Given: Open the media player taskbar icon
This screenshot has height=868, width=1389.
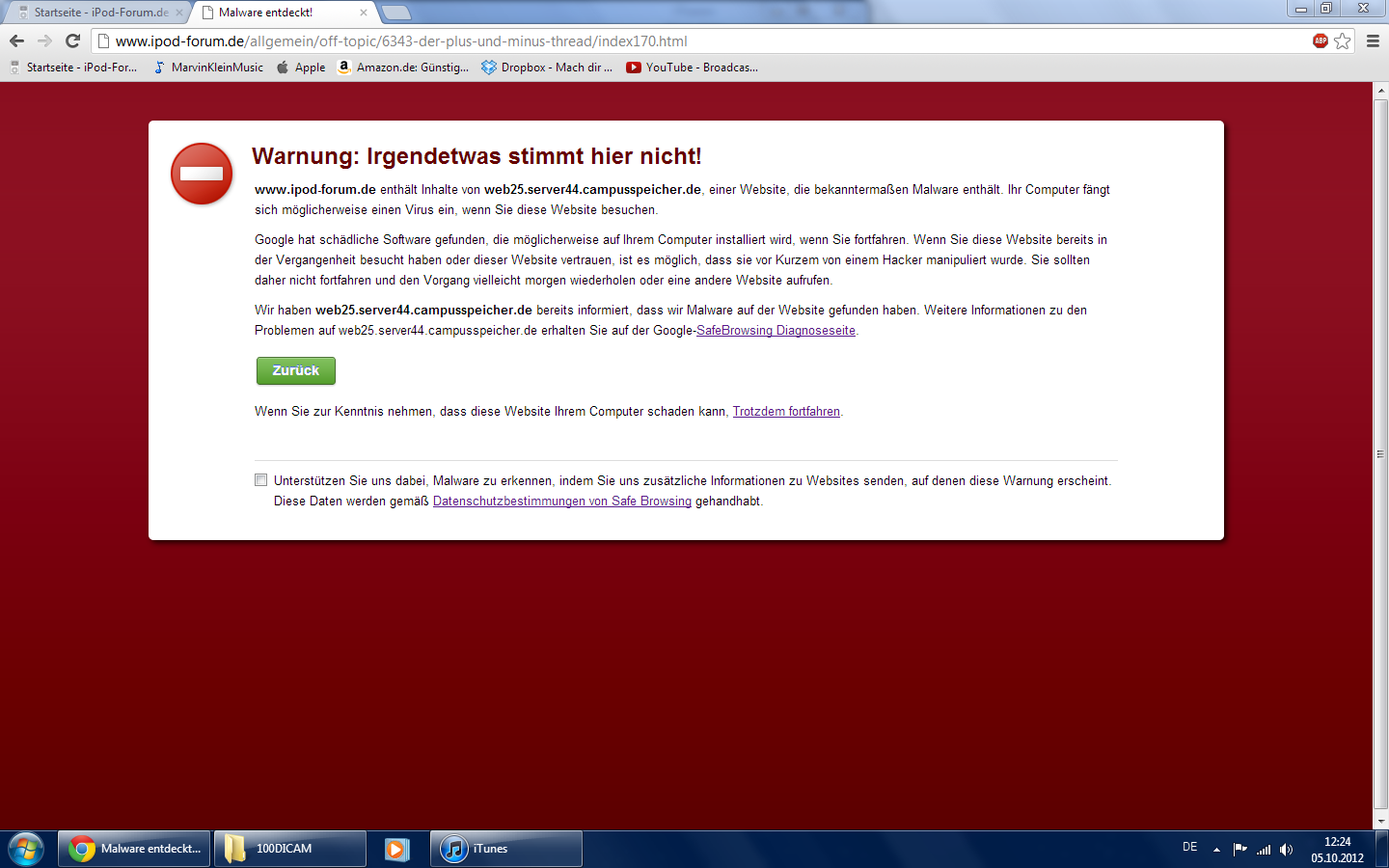Looking at the screenshot, I should tap(397, 849).
